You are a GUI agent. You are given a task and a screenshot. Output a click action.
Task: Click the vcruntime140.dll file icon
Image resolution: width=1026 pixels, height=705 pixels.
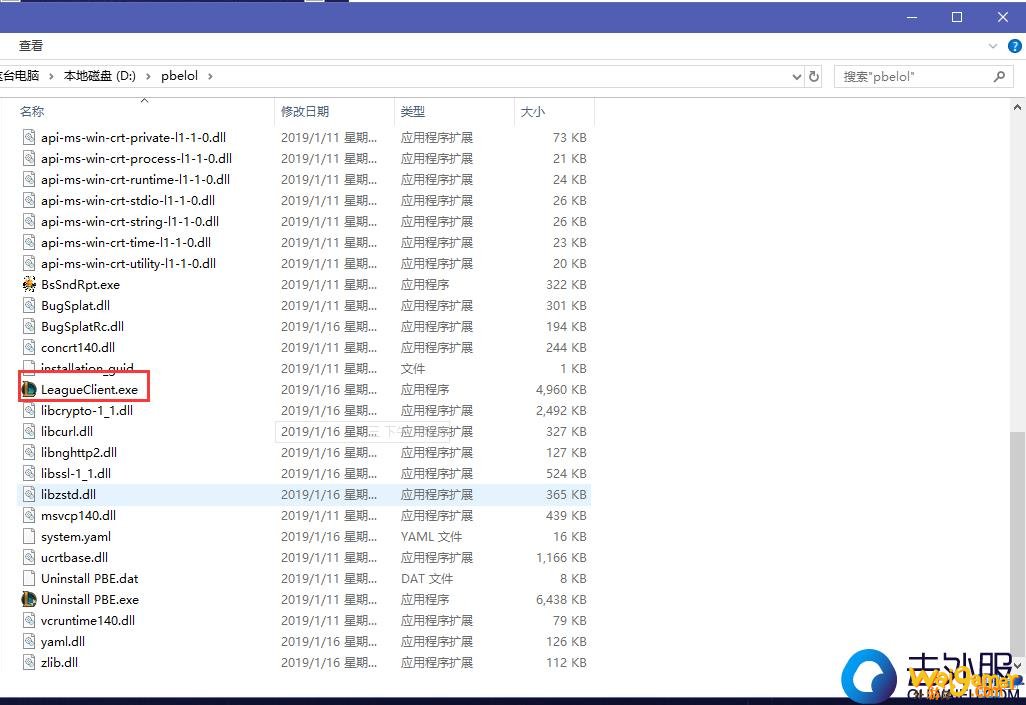point(29,620)
